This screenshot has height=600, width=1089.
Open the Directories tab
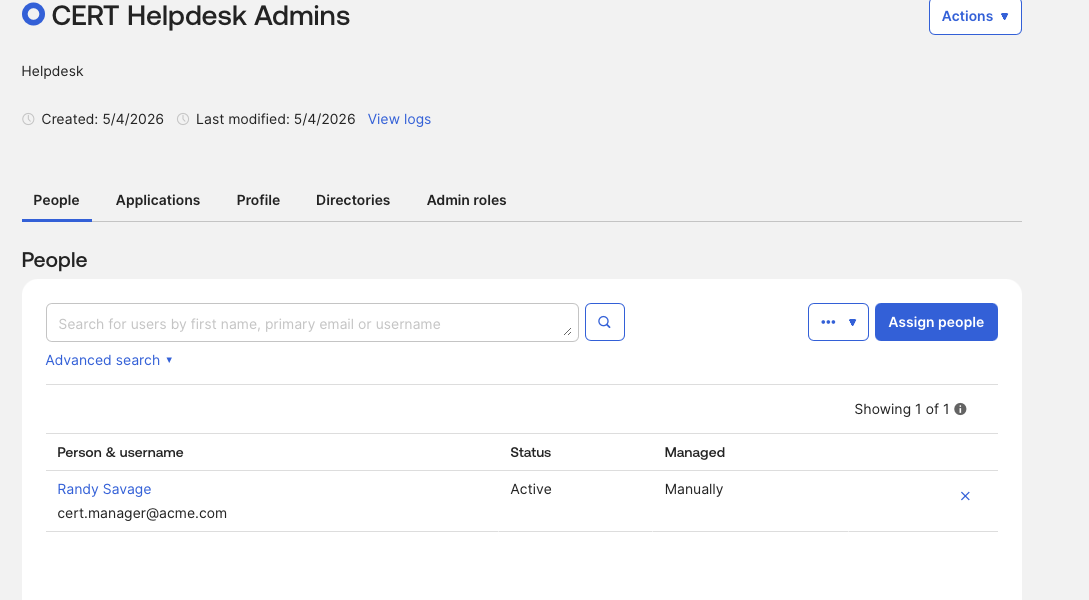point(353,200)
